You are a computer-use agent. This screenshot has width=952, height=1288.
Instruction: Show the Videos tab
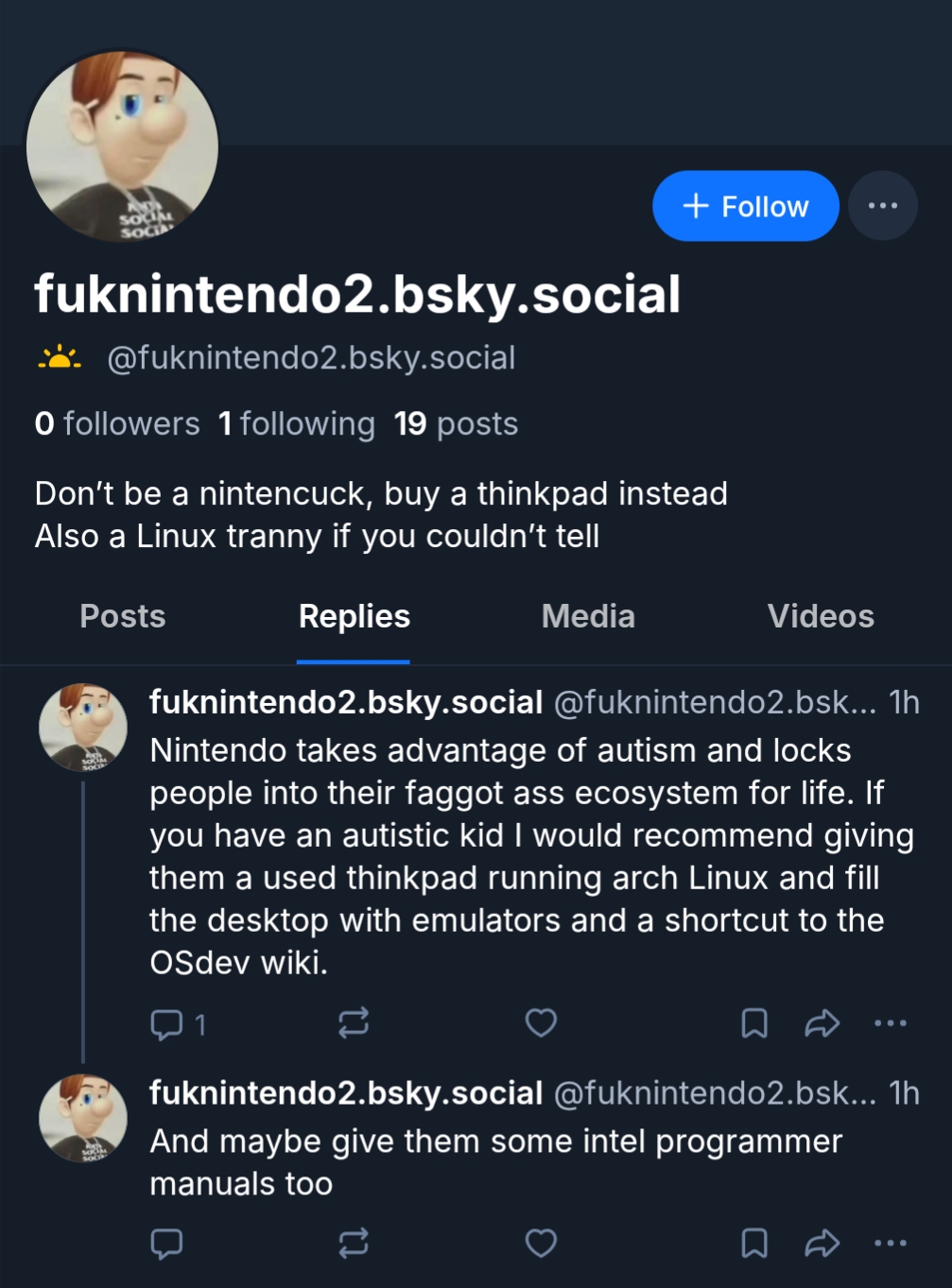[x=821, y=616]
